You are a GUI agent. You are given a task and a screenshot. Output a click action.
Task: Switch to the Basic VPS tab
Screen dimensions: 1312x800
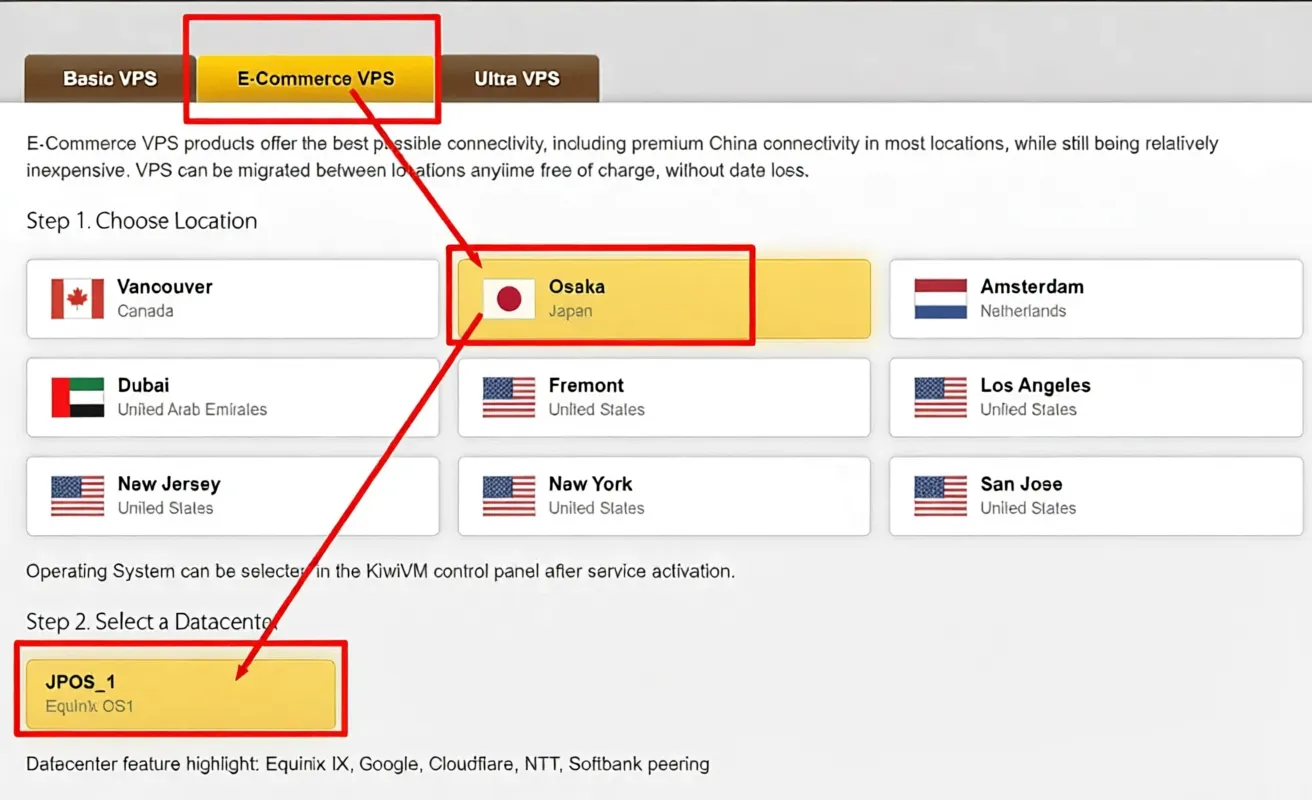pos(110,78)
